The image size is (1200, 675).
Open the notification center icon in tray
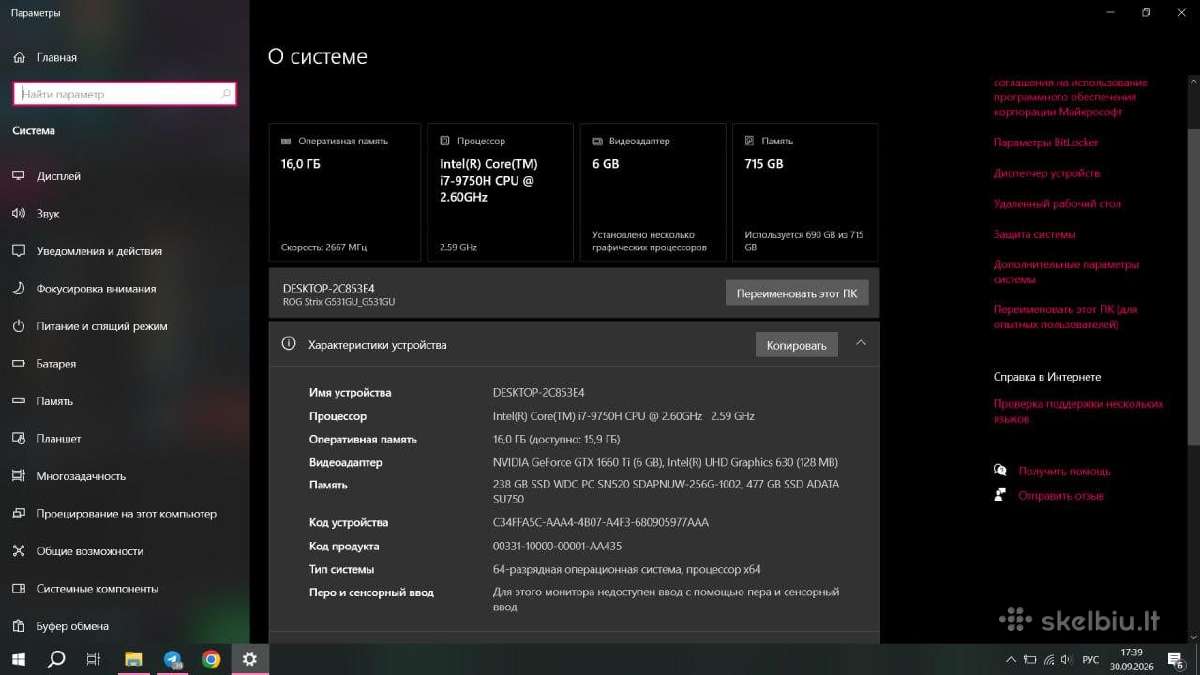coord(1176,660)
